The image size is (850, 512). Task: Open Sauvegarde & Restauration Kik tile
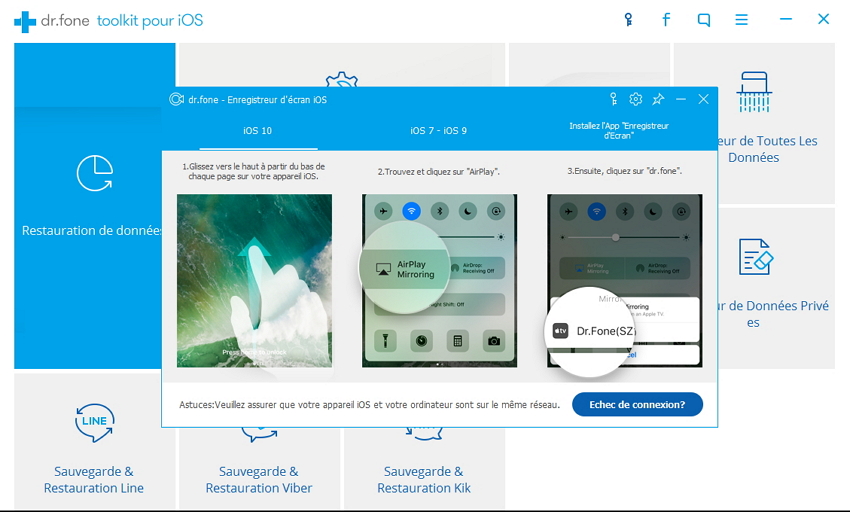coord(424,469)
